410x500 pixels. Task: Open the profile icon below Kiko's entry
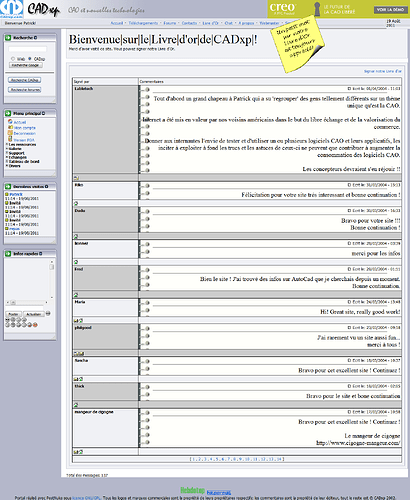pos(76,203)
